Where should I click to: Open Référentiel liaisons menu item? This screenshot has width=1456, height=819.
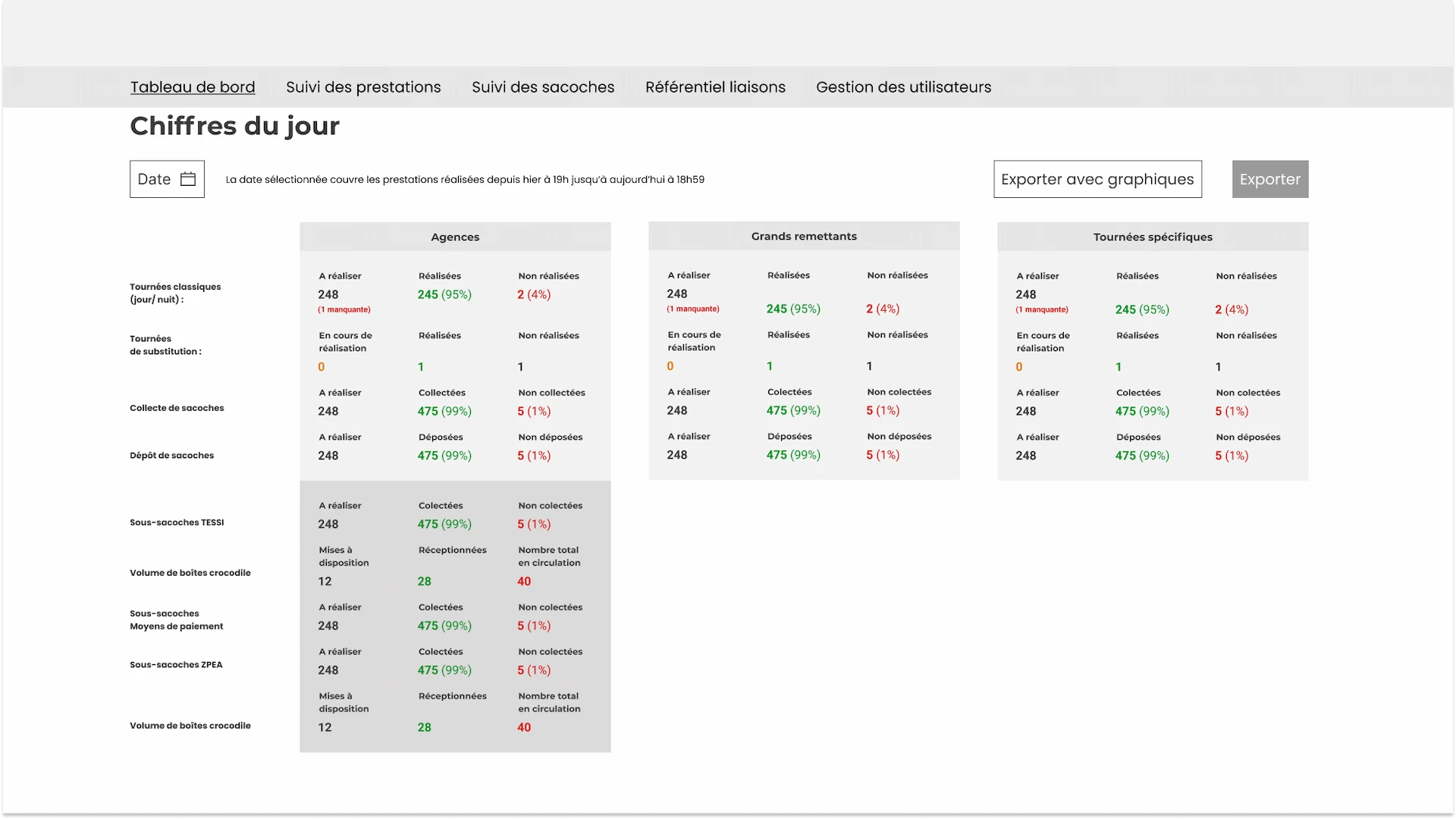[x=715, y=87]
